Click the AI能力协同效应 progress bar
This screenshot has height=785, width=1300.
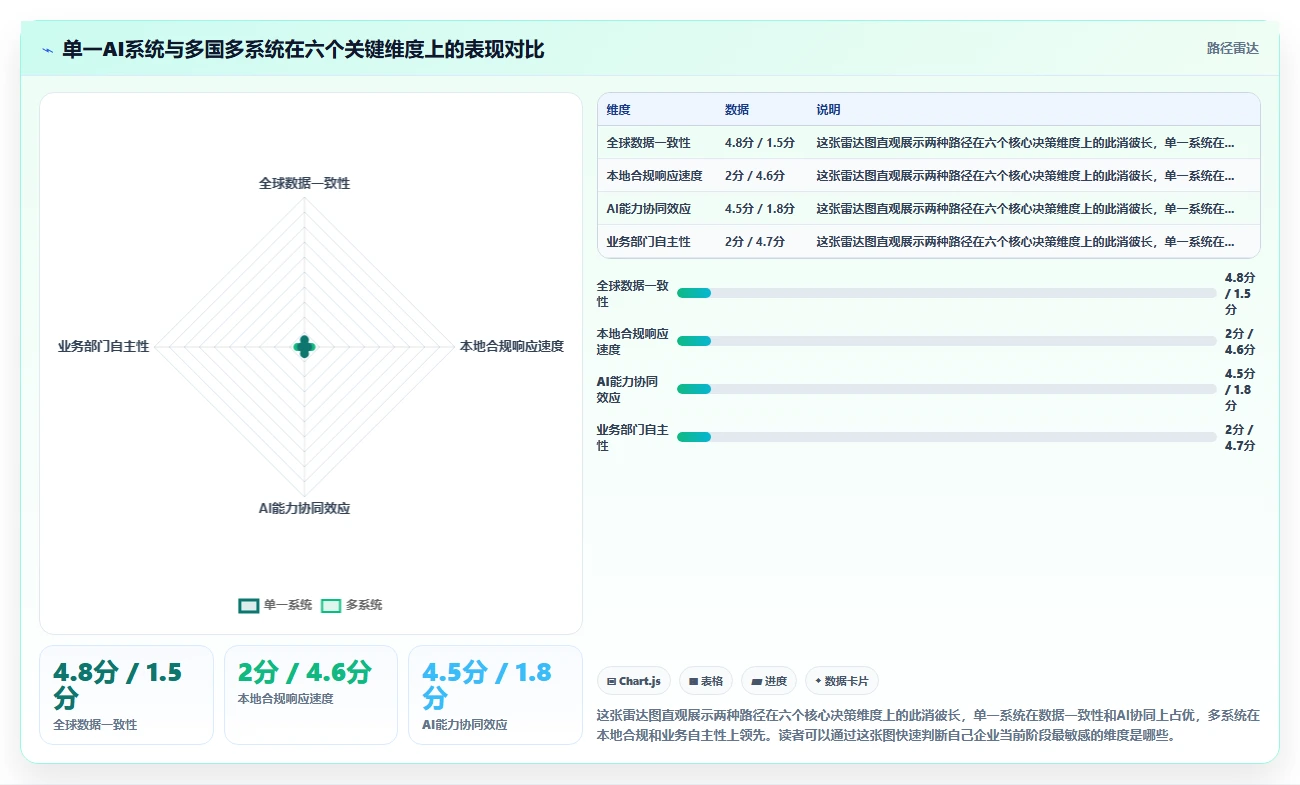947,389
